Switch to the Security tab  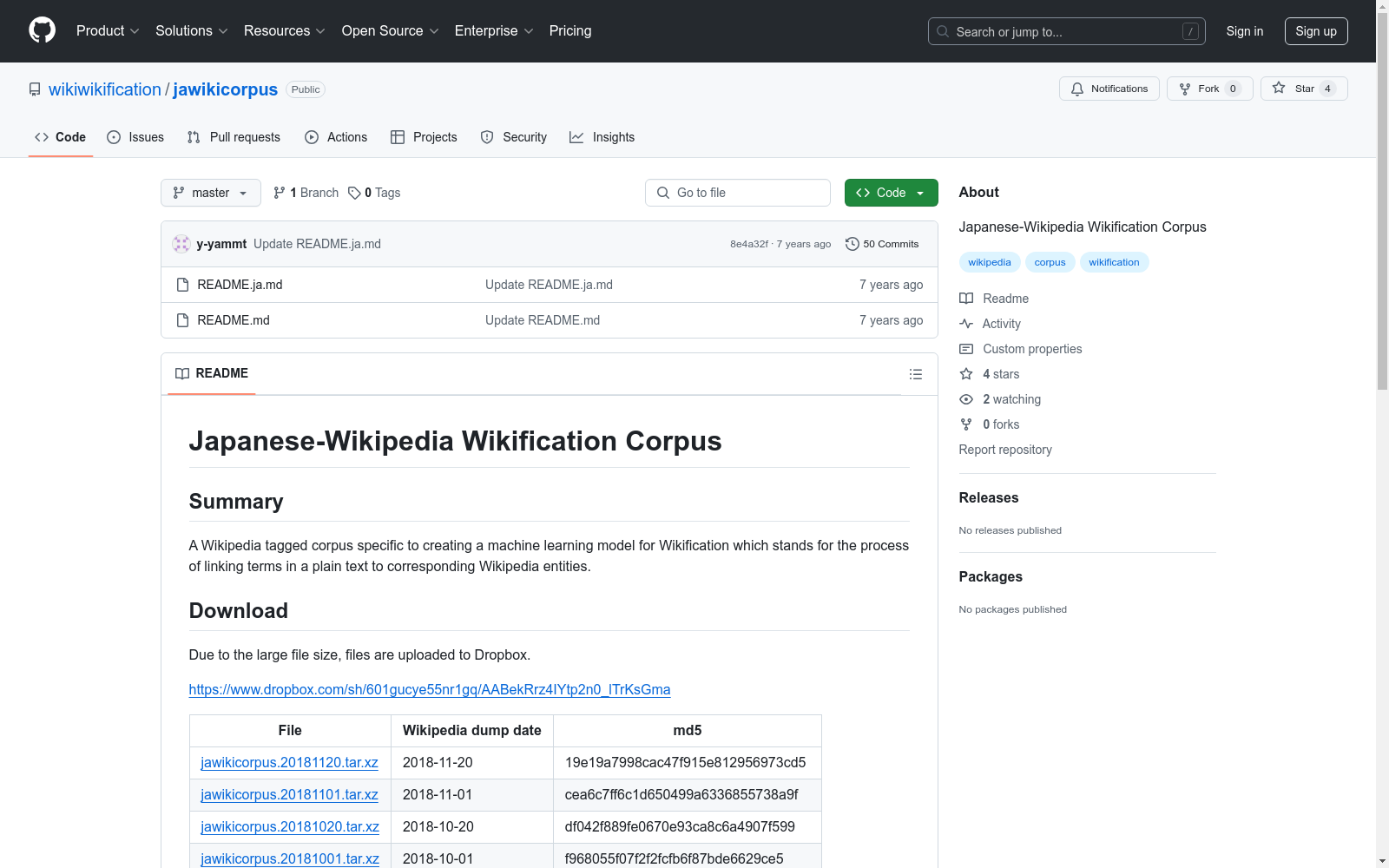[x=514, y=137]
